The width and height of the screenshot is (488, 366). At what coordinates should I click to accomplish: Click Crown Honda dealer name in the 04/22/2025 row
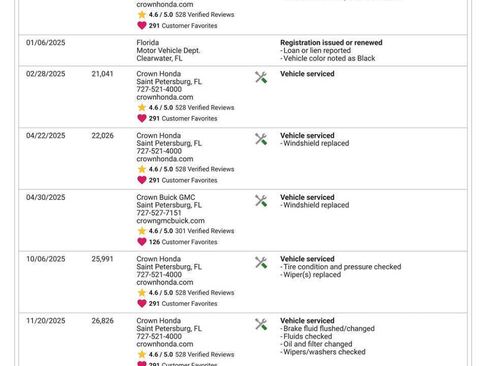[x=159, y=136]
